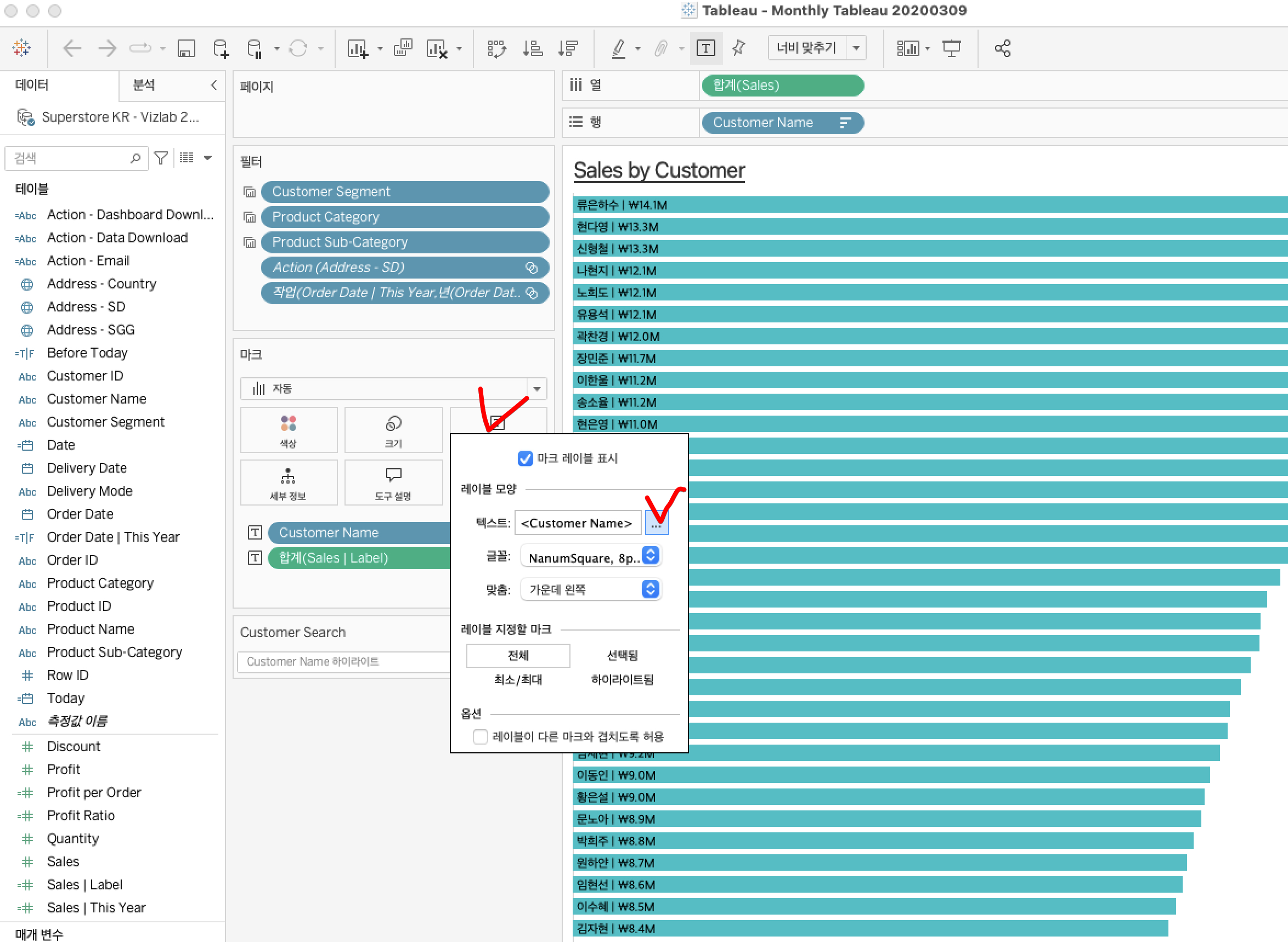Image resolution: width=1288 pixels, height=942 pixels.
Task: Click the Customer Segment filter pill
Action: [405, 191]
